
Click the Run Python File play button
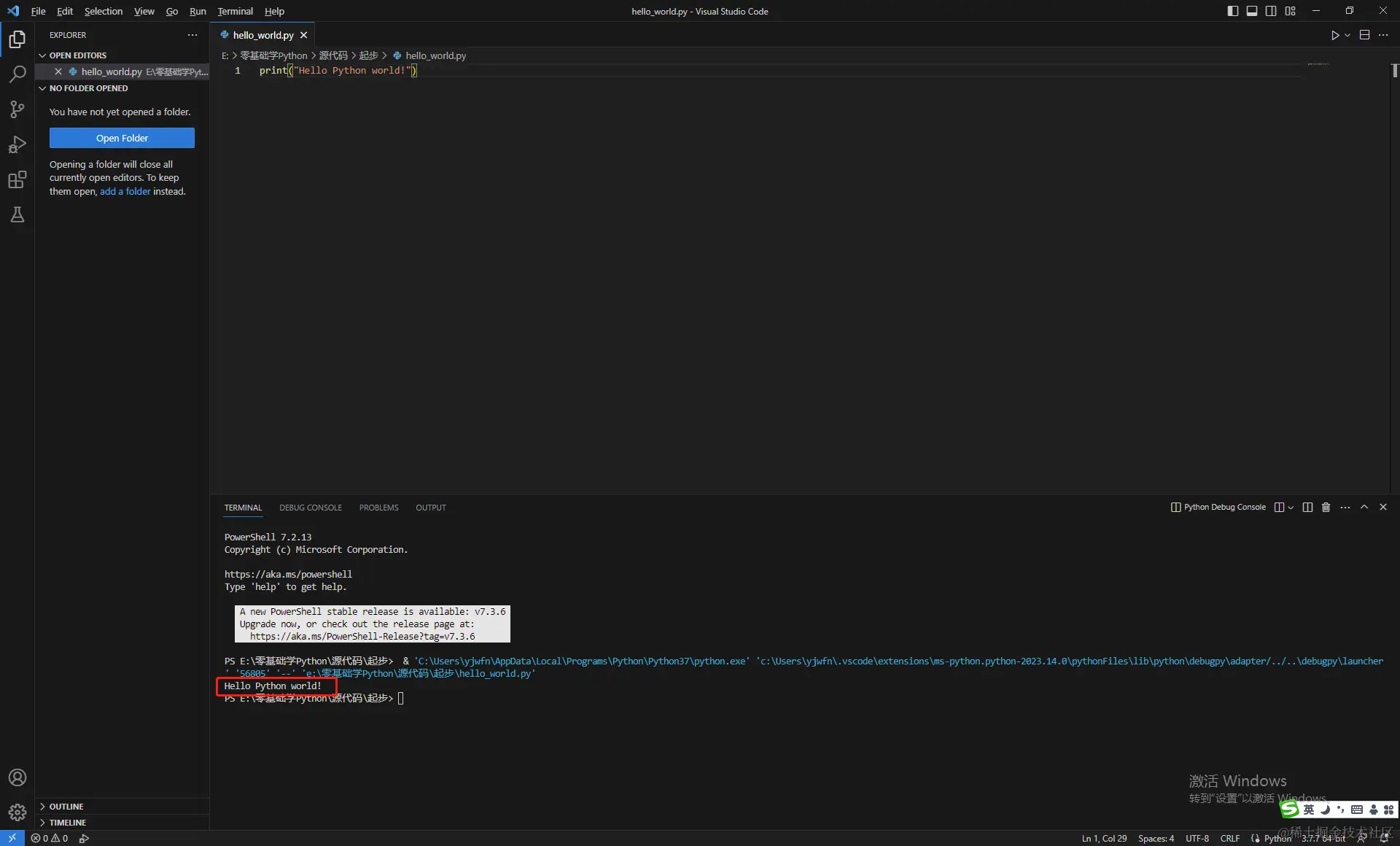tap(1334, 35)
